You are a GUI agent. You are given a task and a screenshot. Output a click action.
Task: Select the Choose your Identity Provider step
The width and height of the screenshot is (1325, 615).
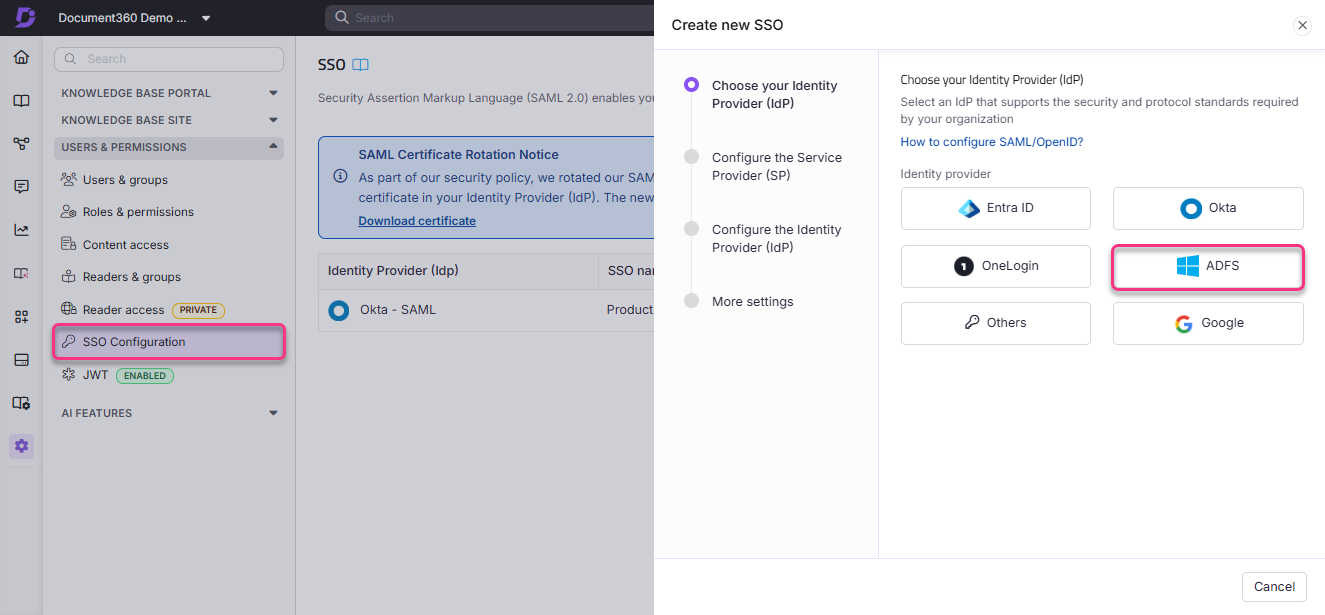pyautogui.click(x=773, y=94)
